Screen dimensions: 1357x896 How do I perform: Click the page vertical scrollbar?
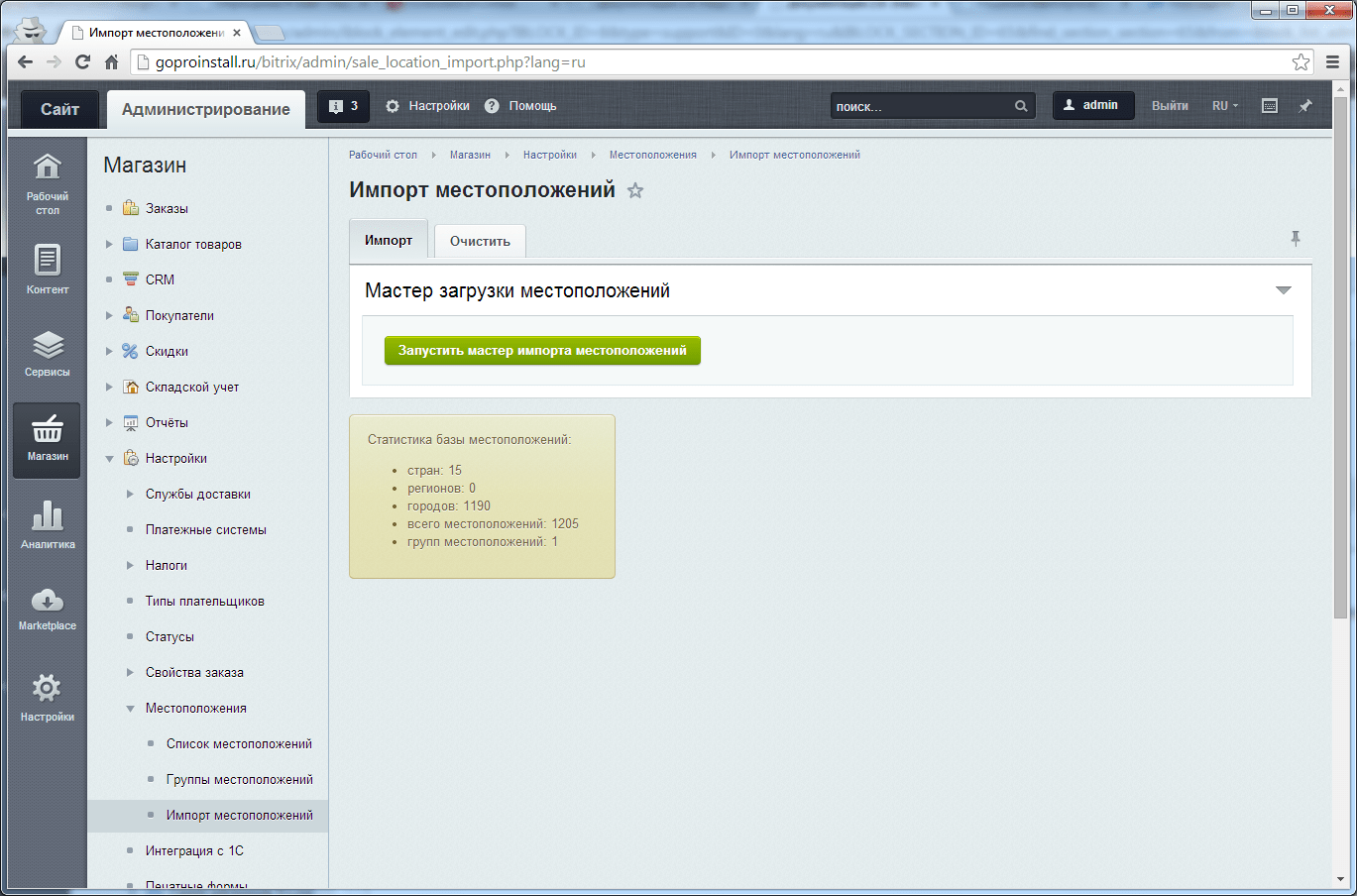[1340, 357]
